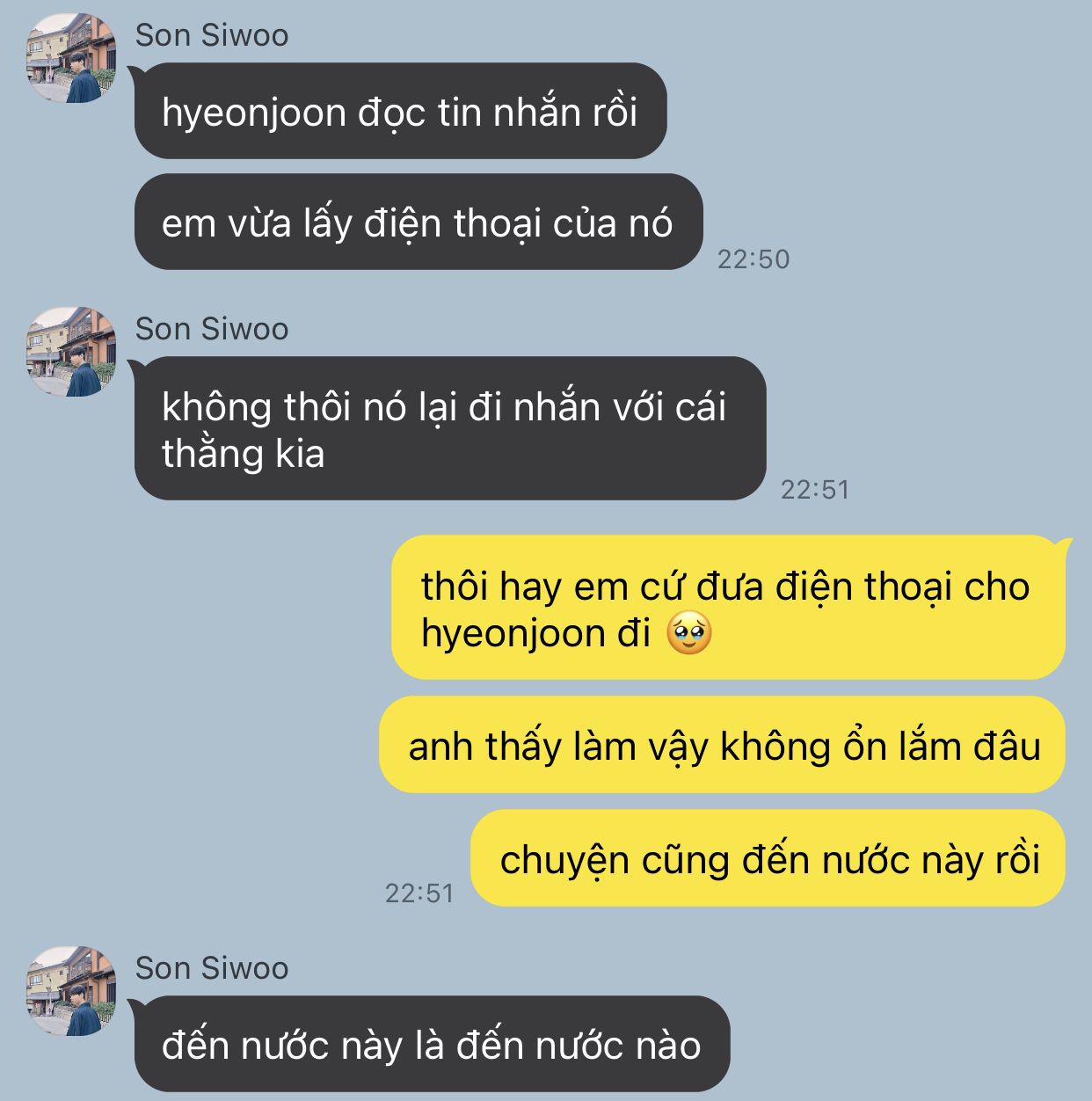The height and width of the screenshot is (1101, 1092).
Task: Open the Son Siwoo name above last message
Action: 212,968
